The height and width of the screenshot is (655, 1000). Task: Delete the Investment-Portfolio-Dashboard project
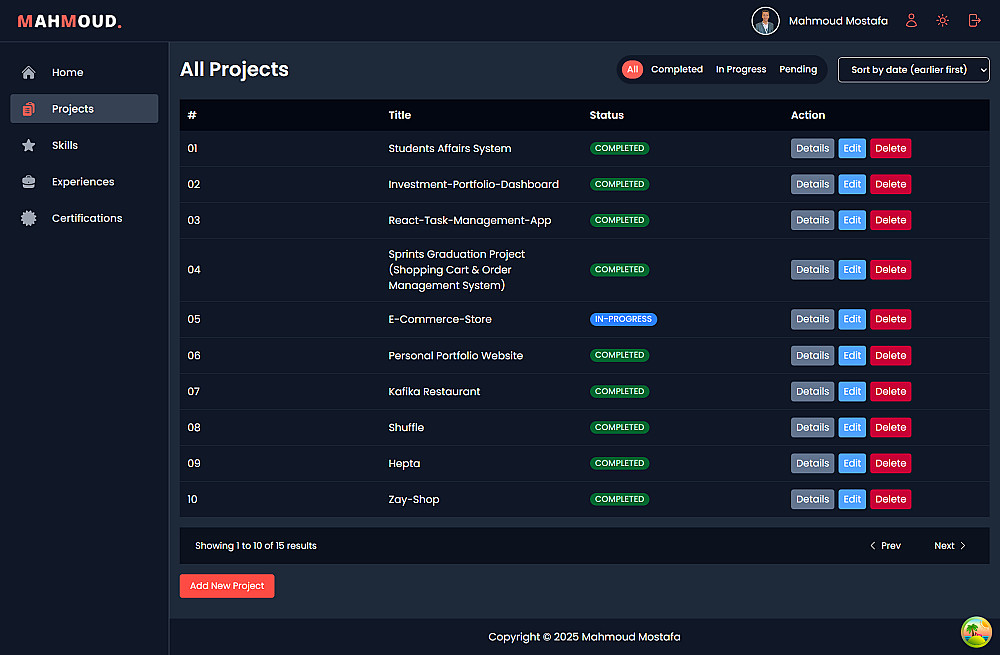[890, 184]
